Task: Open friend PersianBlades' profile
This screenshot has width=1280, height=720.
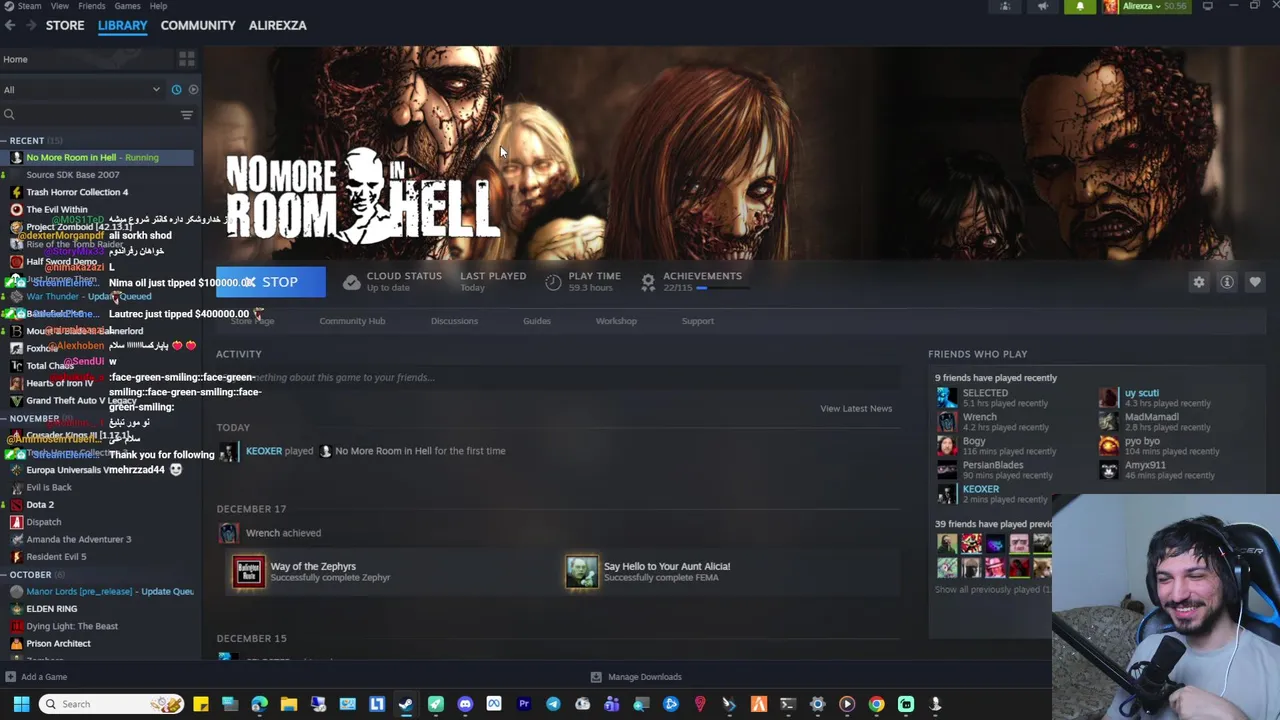Action: [992, 465]
